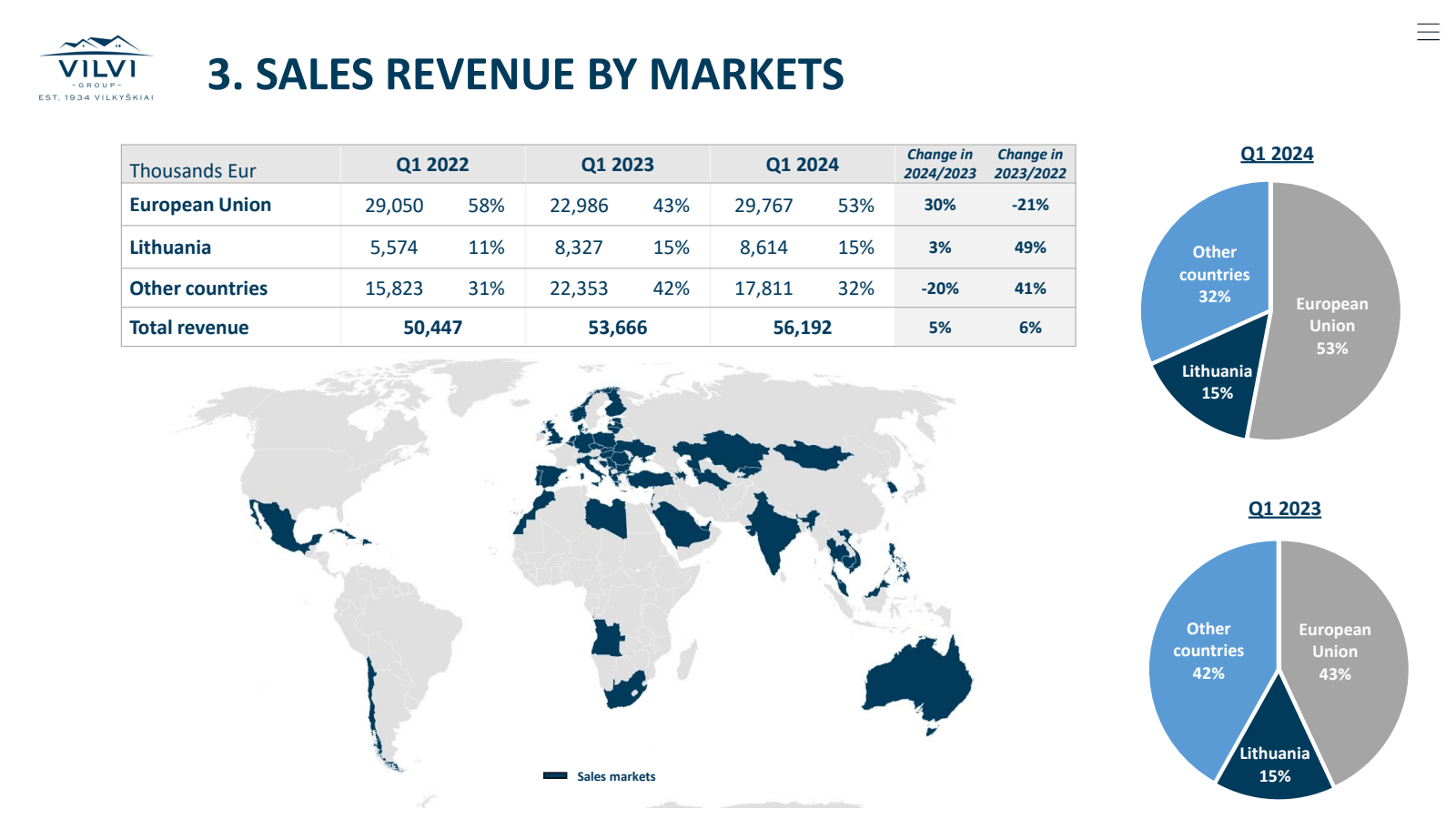Viewport: 1456px width, 819px height.
Task: Click the 30% change cell
Action: 940,205
